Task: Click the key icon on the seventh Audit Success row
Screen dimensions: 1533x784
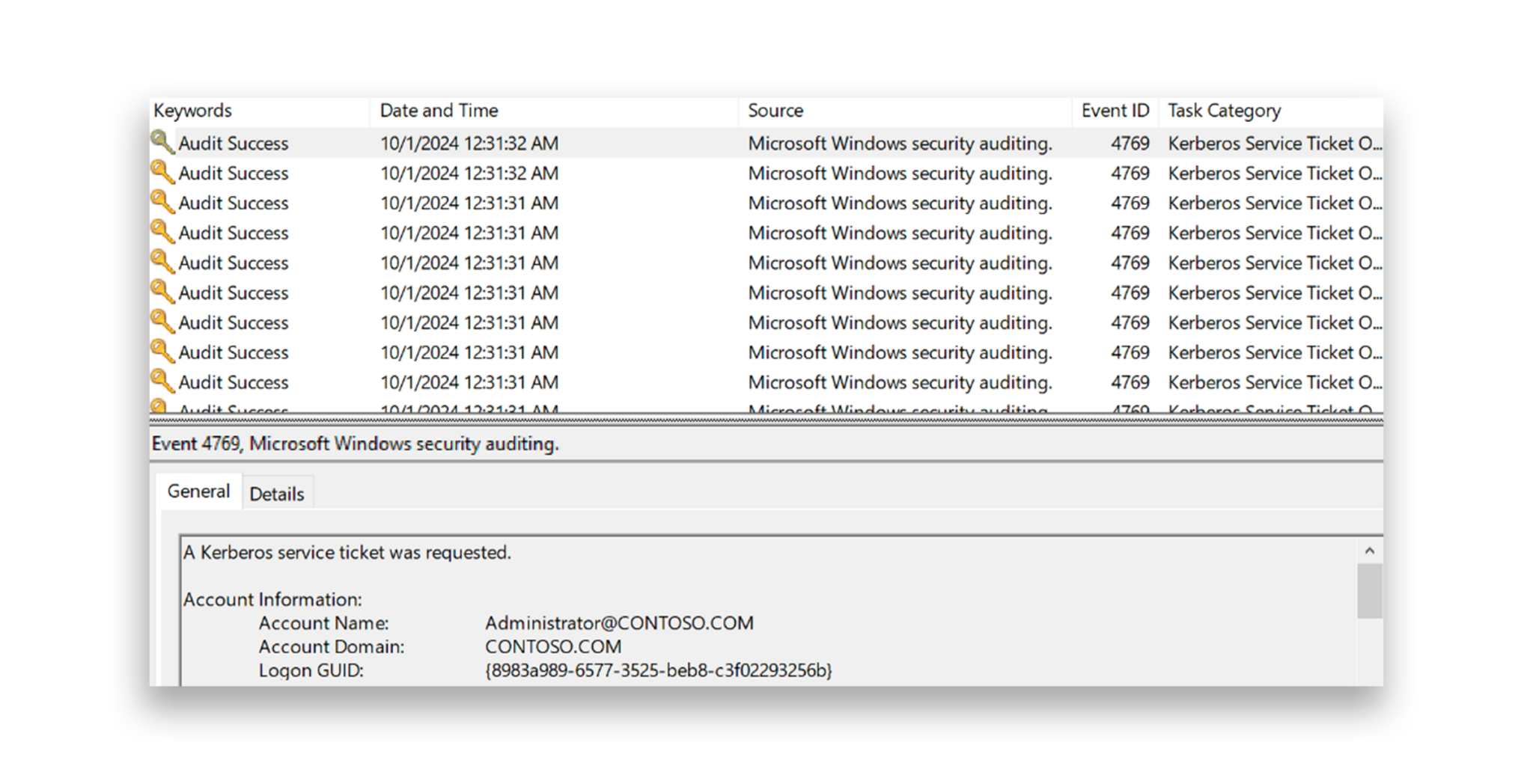Action: tap(163, 322)
